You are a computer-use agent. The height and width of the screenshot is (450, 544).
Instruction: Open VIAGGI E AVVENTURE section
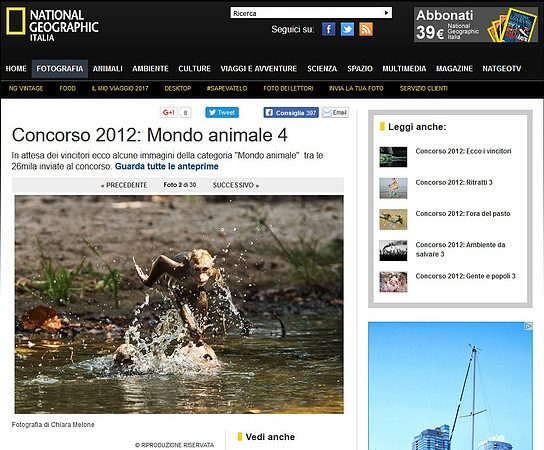click(259, 69)
